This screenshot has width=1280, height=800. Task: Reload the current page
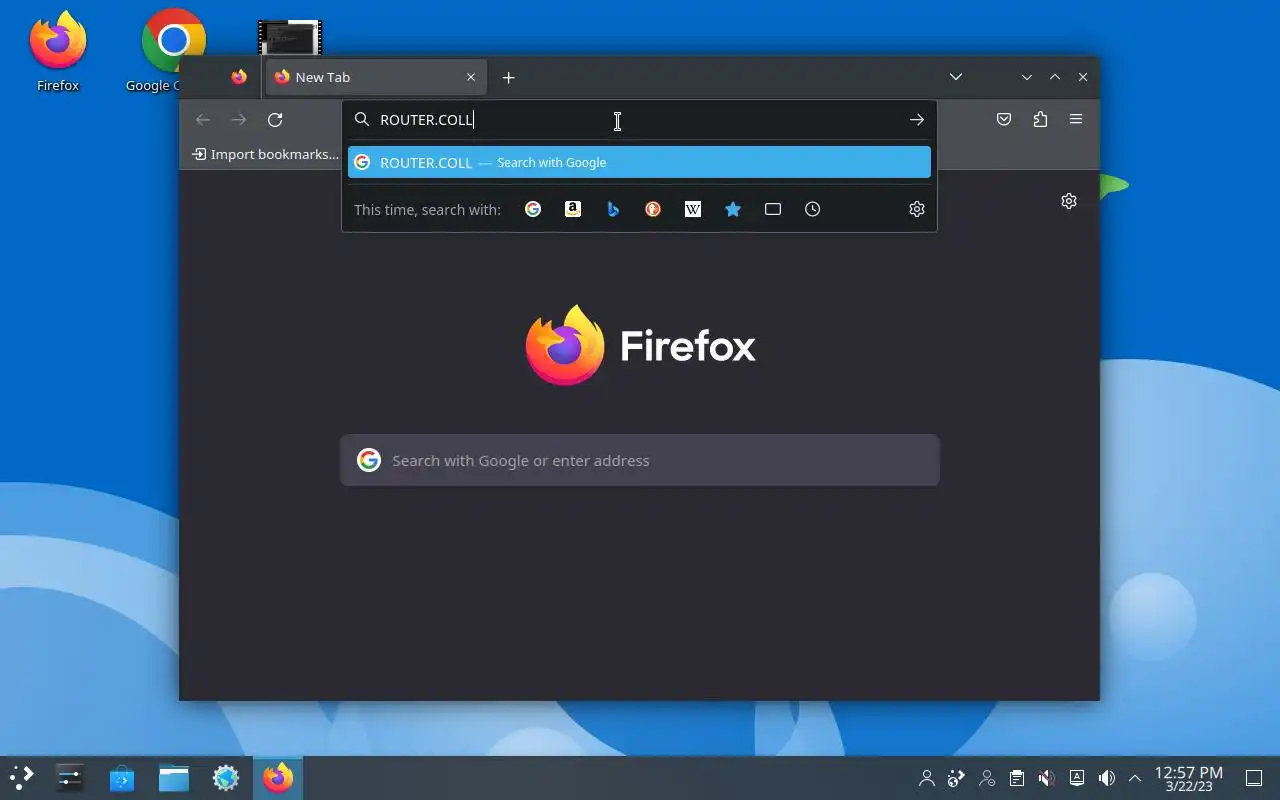(275, 120)
